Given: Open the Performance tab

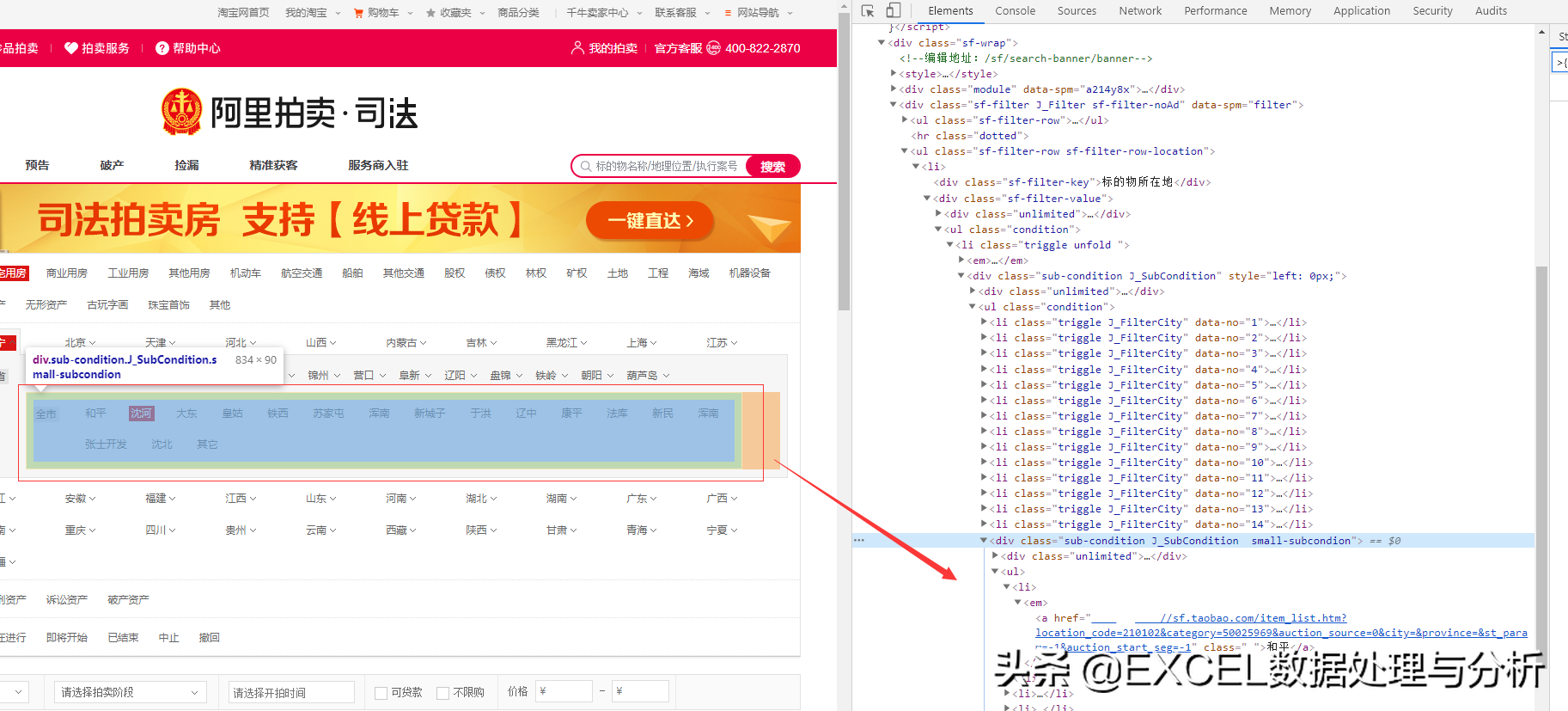Looking at the screenshot, I should point(1215,11).
